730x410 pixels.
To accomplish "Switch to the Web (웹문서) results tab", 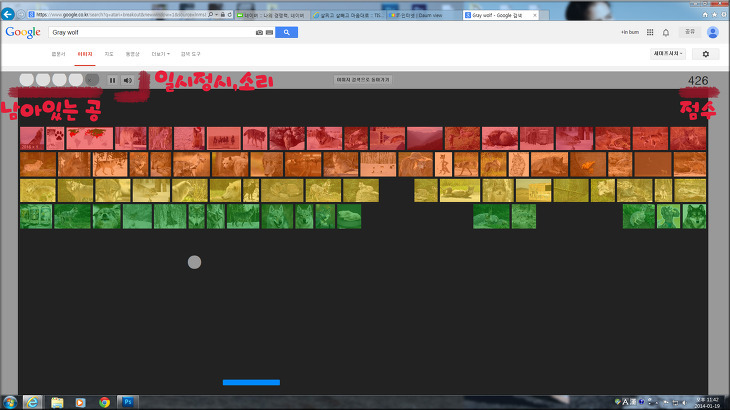I will point(58,54).
